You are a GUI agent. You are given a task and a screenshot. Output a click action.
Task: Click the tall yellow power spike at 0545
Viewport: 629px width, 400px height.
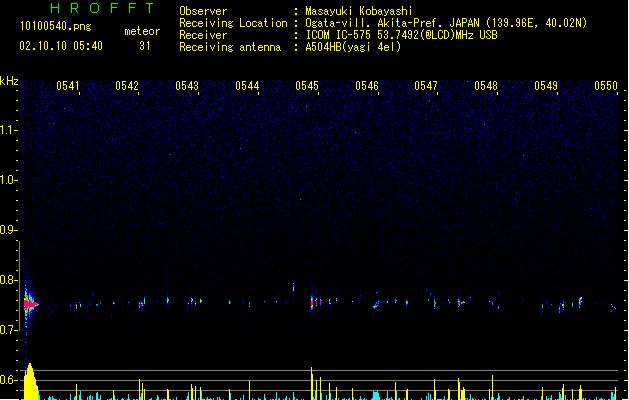(x=312, y=383)
